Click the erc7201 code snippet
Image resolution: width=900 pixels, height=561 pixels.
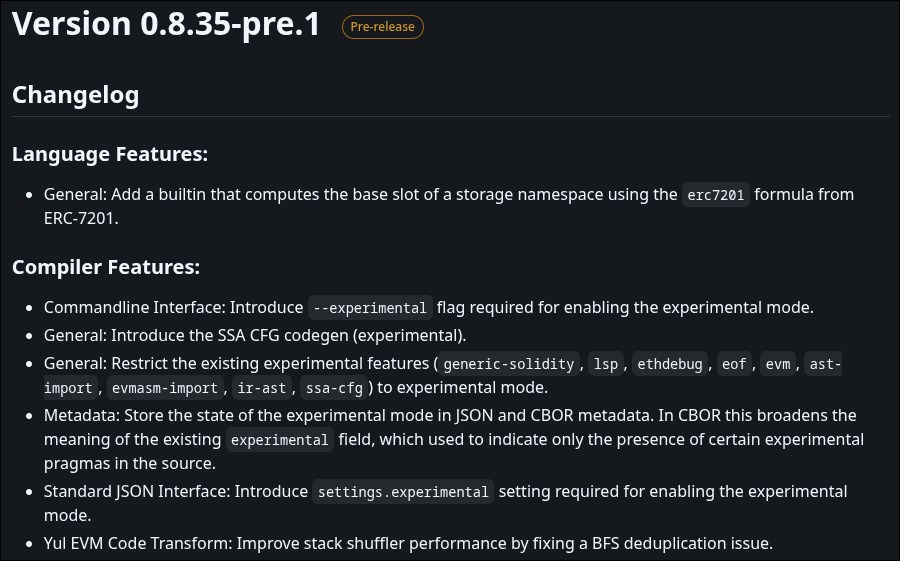click(x=716, y=195)
